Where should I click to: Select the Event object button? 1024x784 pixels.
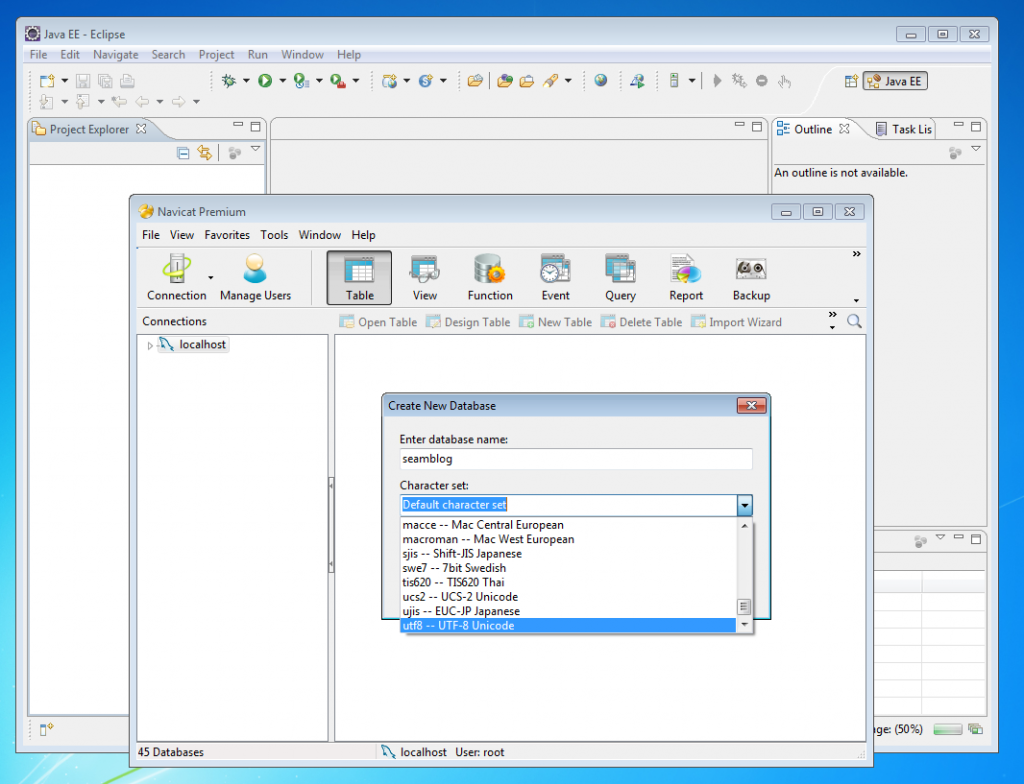coord(555,278)
